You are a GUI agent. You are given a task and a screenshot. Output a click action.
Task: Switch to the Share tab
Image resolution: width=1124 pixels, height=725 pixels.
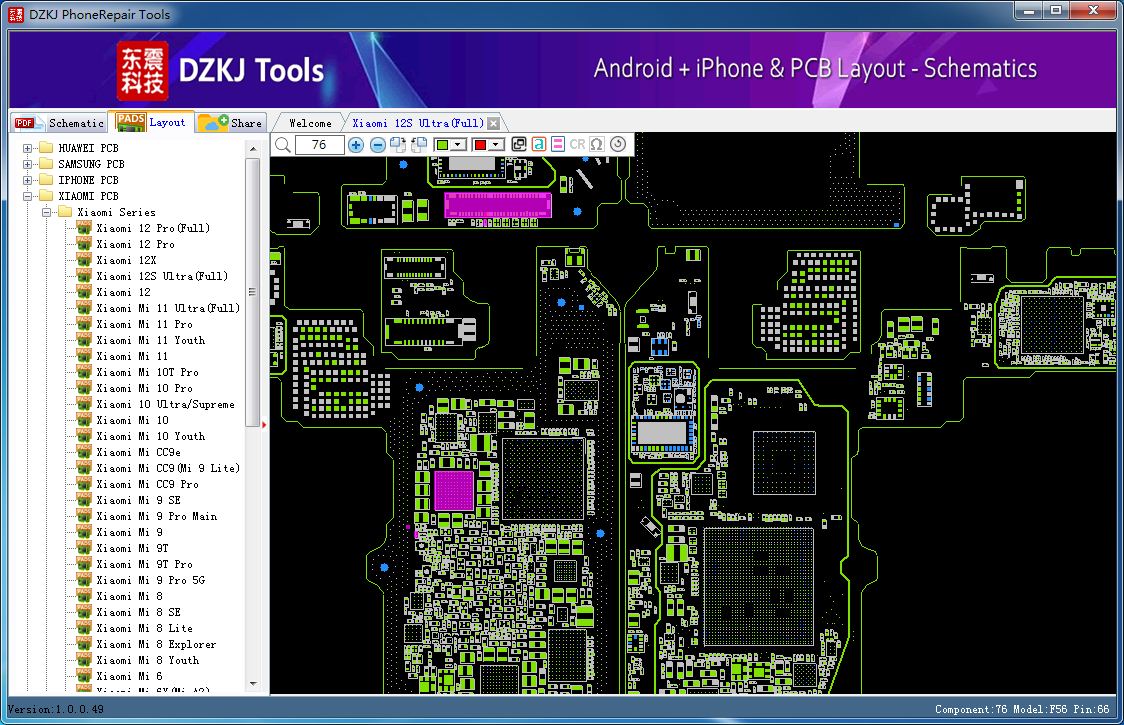[231, 123]
